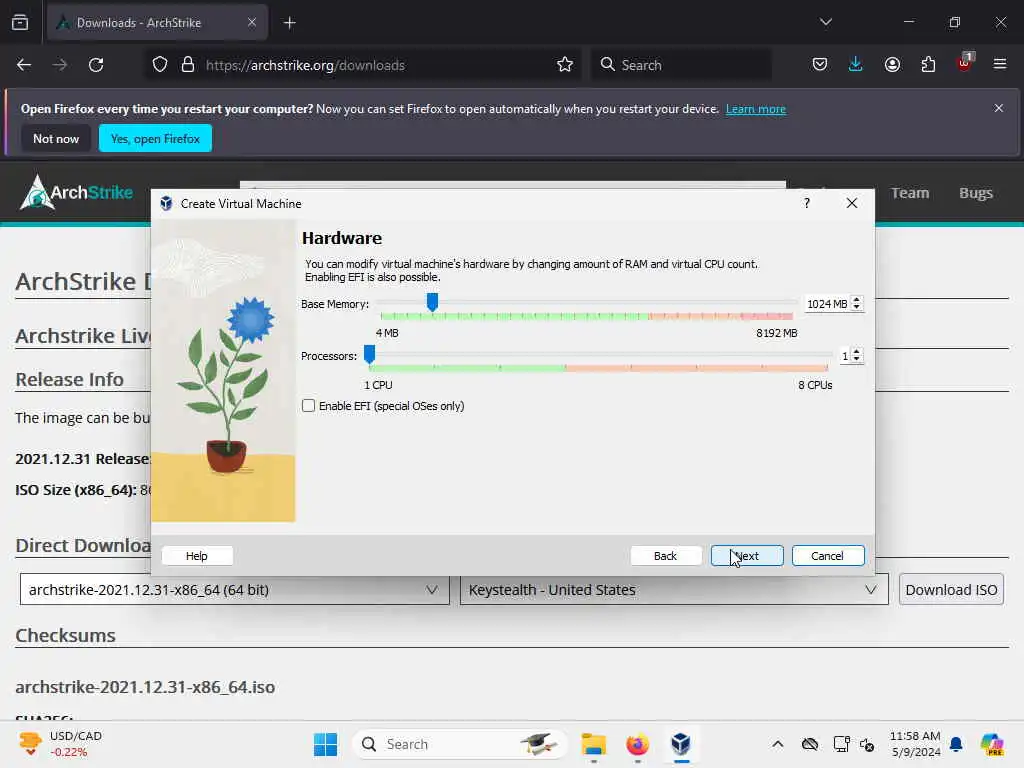Show hidden system tray icons
This screenshot has width=1024, height=768.
pyautogui.click(x=777, y=744)
